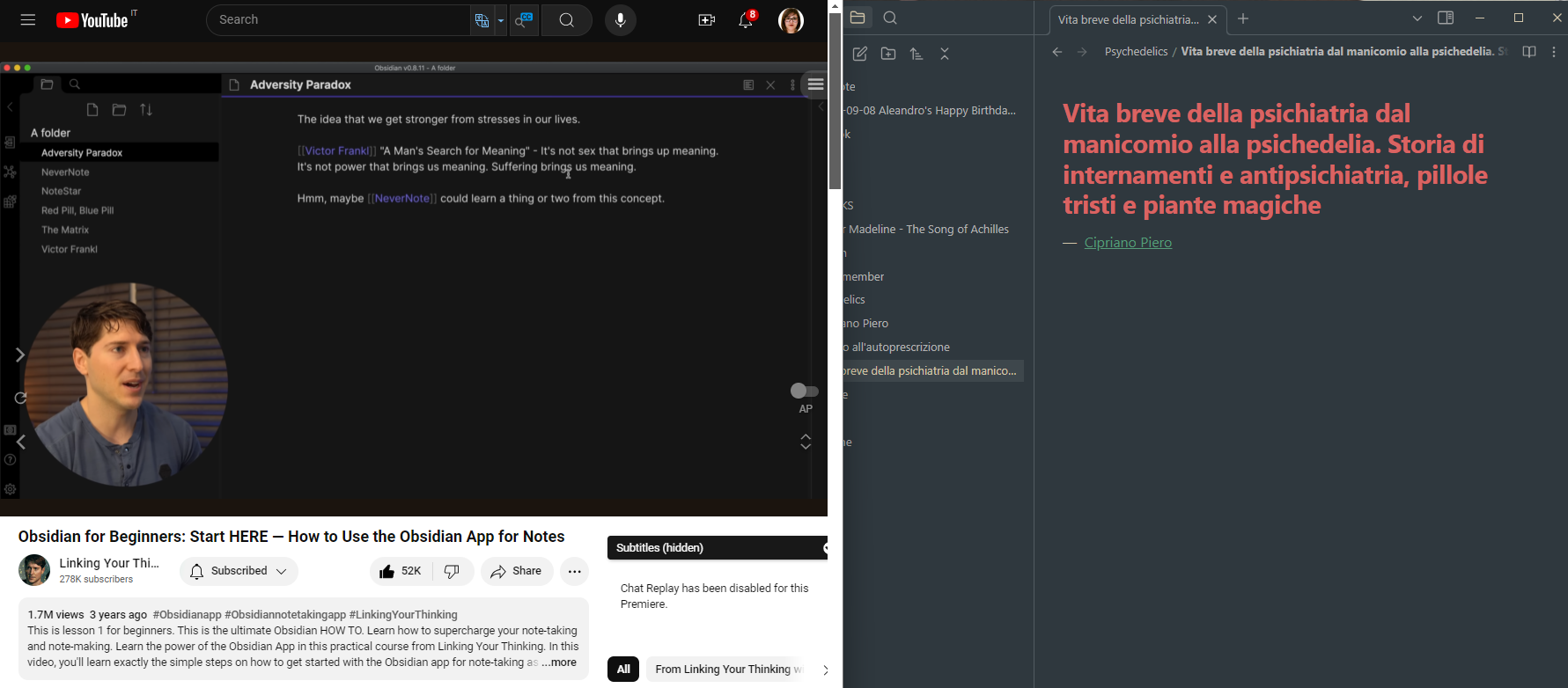This screenshot has width=1568, height=688.
Task: Click the note heading Vita breve della psichiatria
Action: coord(1275,159)
